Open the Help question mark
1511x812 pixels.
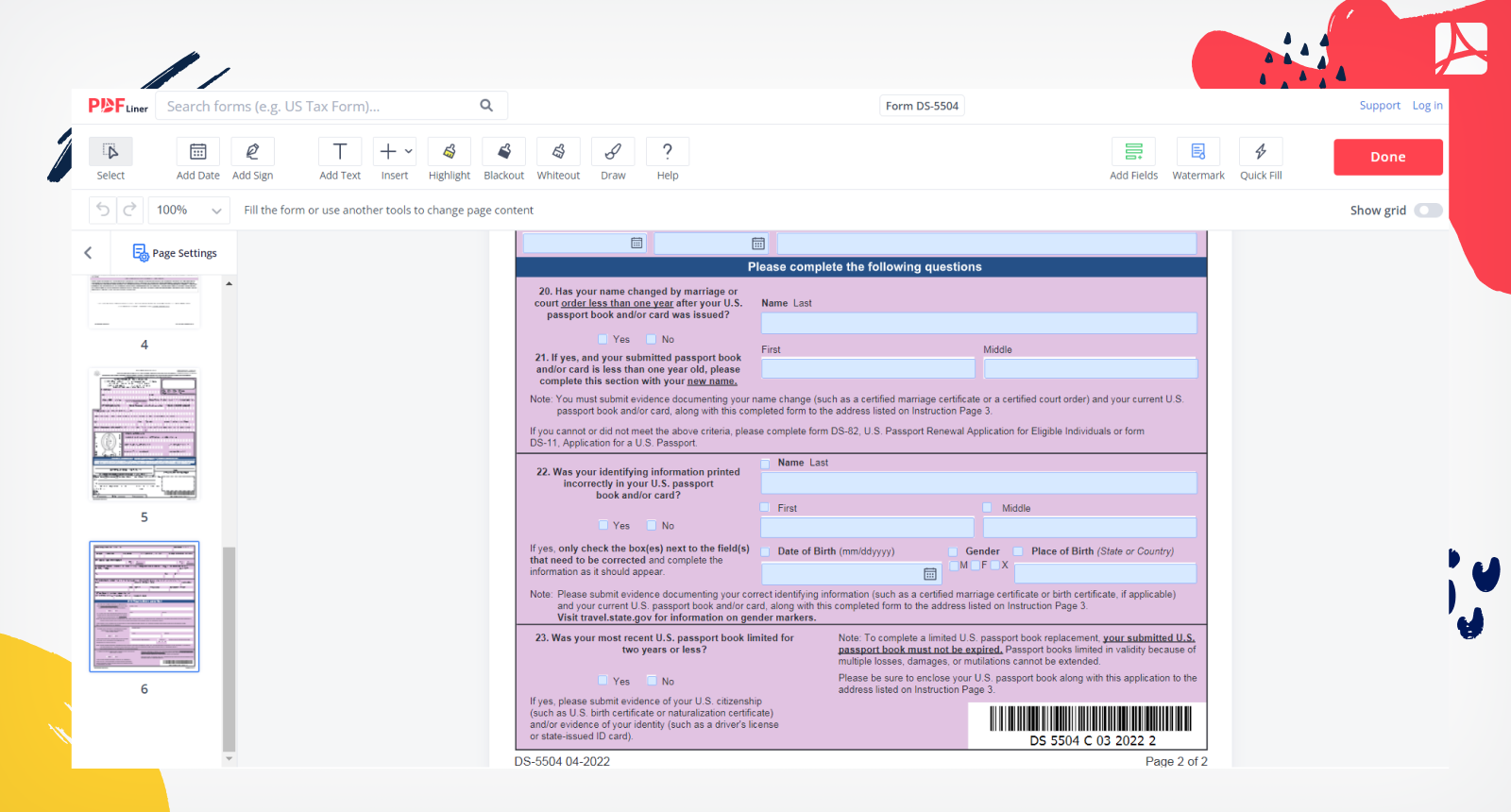point(668,152)
